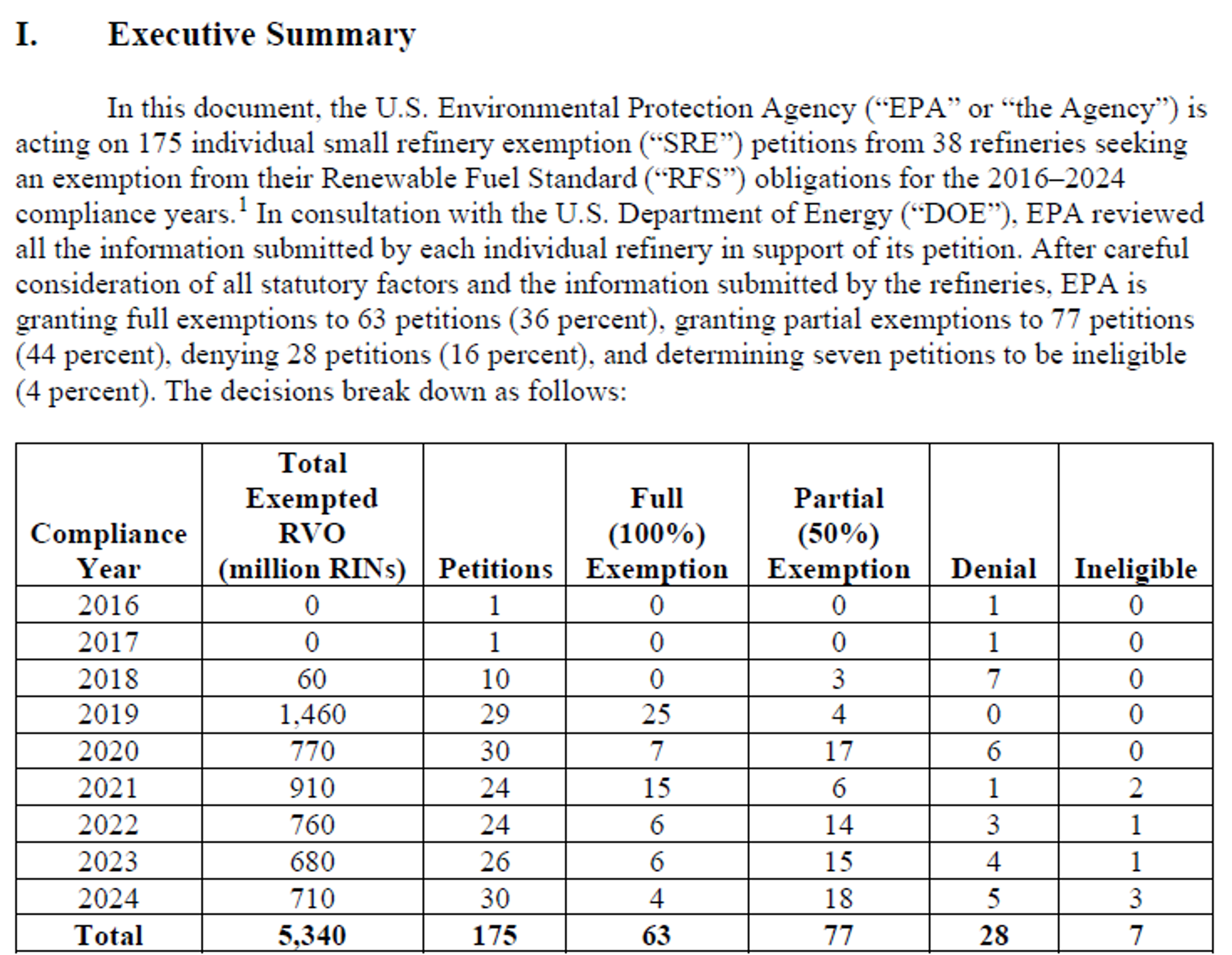This screenshot has height=955, width=1232.
Task: Click the Full (100%) Exemption header
Action: (657, 533)
